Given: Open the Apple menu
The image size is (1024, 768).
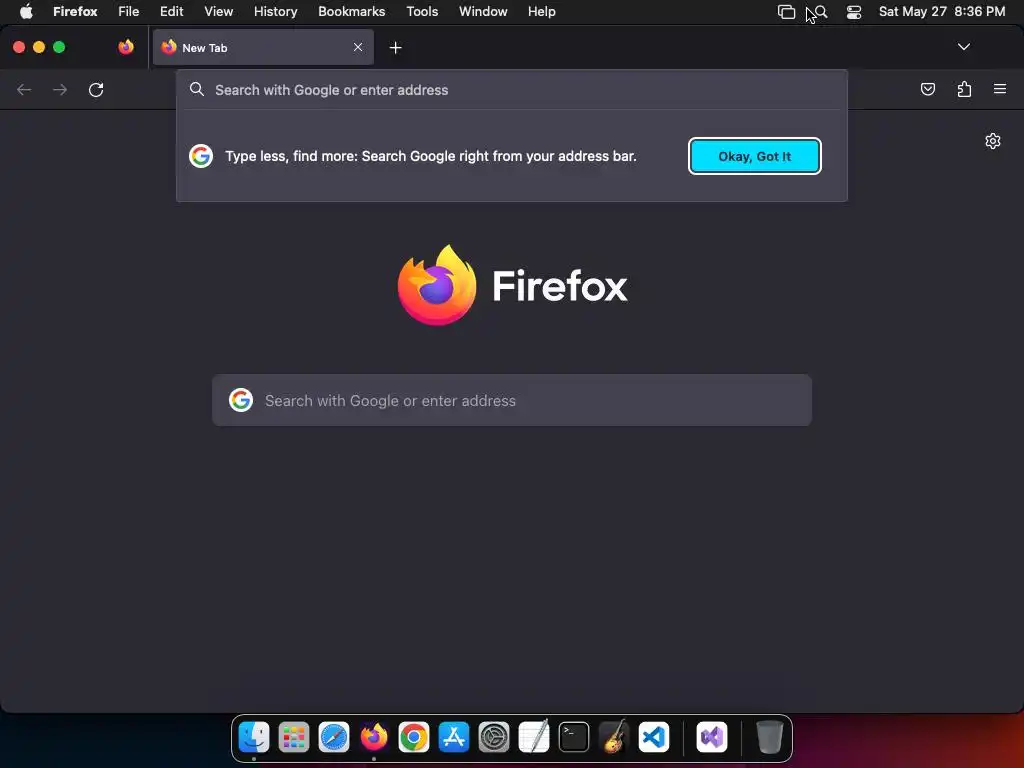Looking at the screenshot, I should point(26,12).
